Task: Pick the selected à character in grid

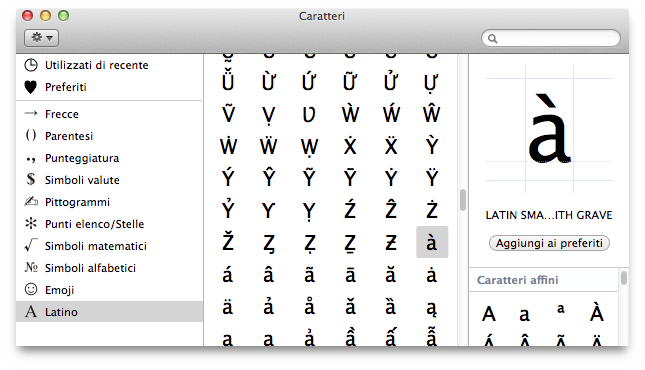Action: pyautogui.click(x=432, y=242)
